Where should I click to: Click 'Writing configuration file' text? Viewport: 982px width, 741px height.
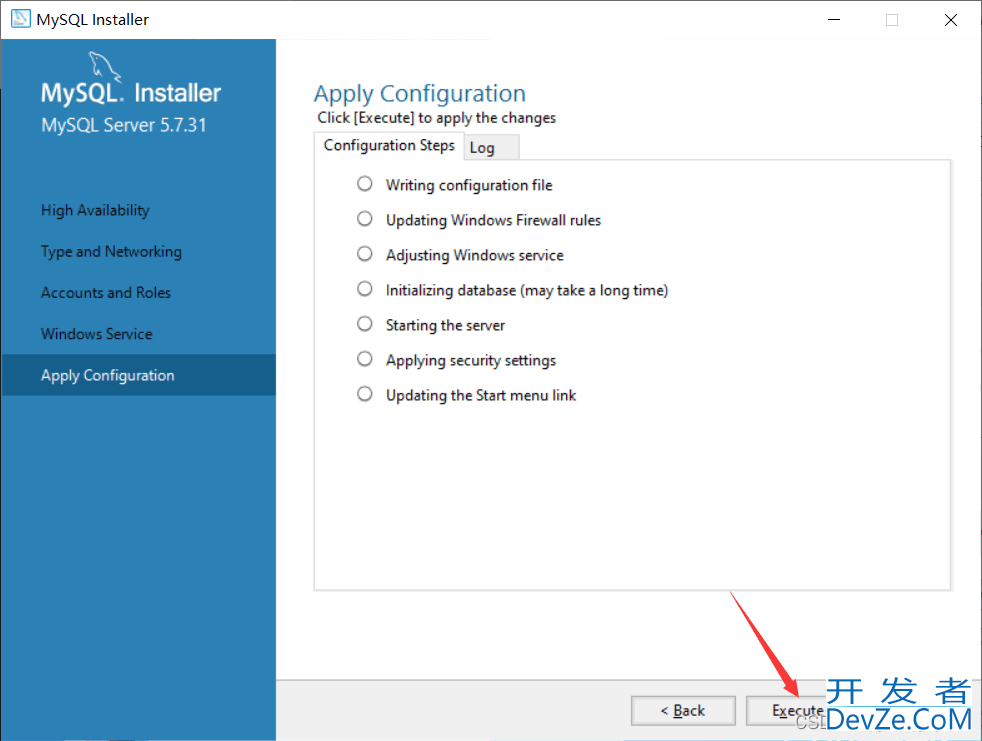pos(469,185)
